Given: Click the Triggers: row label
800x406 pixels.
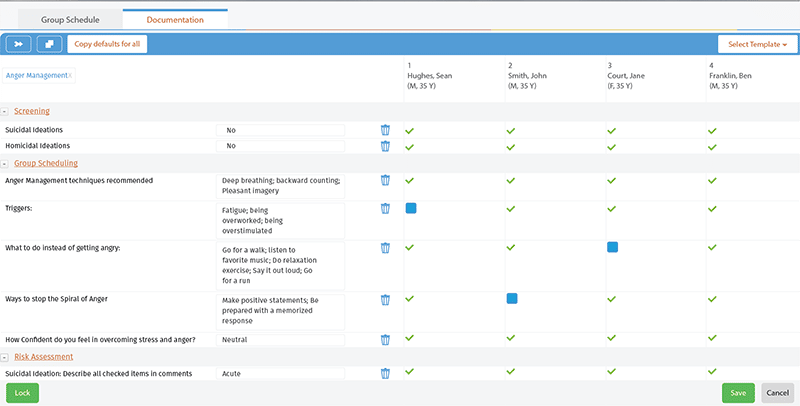Looking at the screenshot, I should (18, 208).
